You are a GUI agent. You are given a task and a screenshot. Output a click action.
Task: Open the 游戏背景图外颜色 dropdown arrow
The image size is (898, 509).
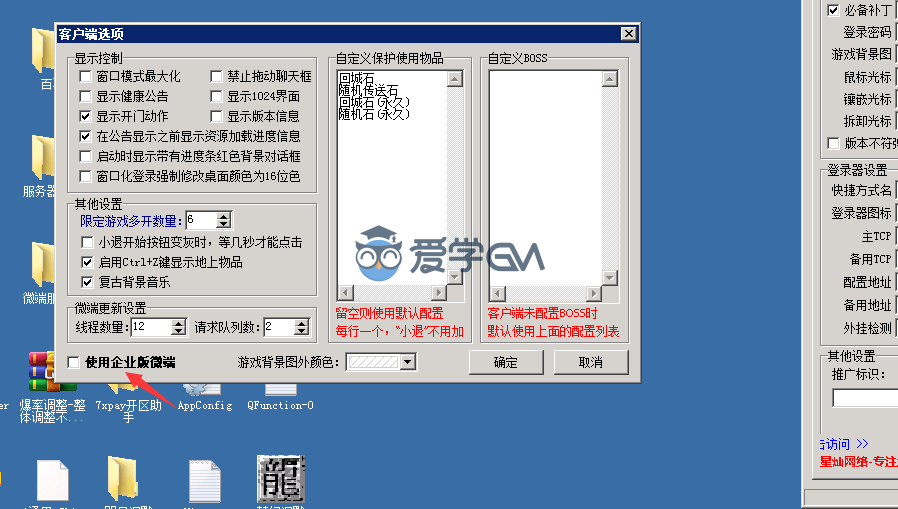pos(406,362)
